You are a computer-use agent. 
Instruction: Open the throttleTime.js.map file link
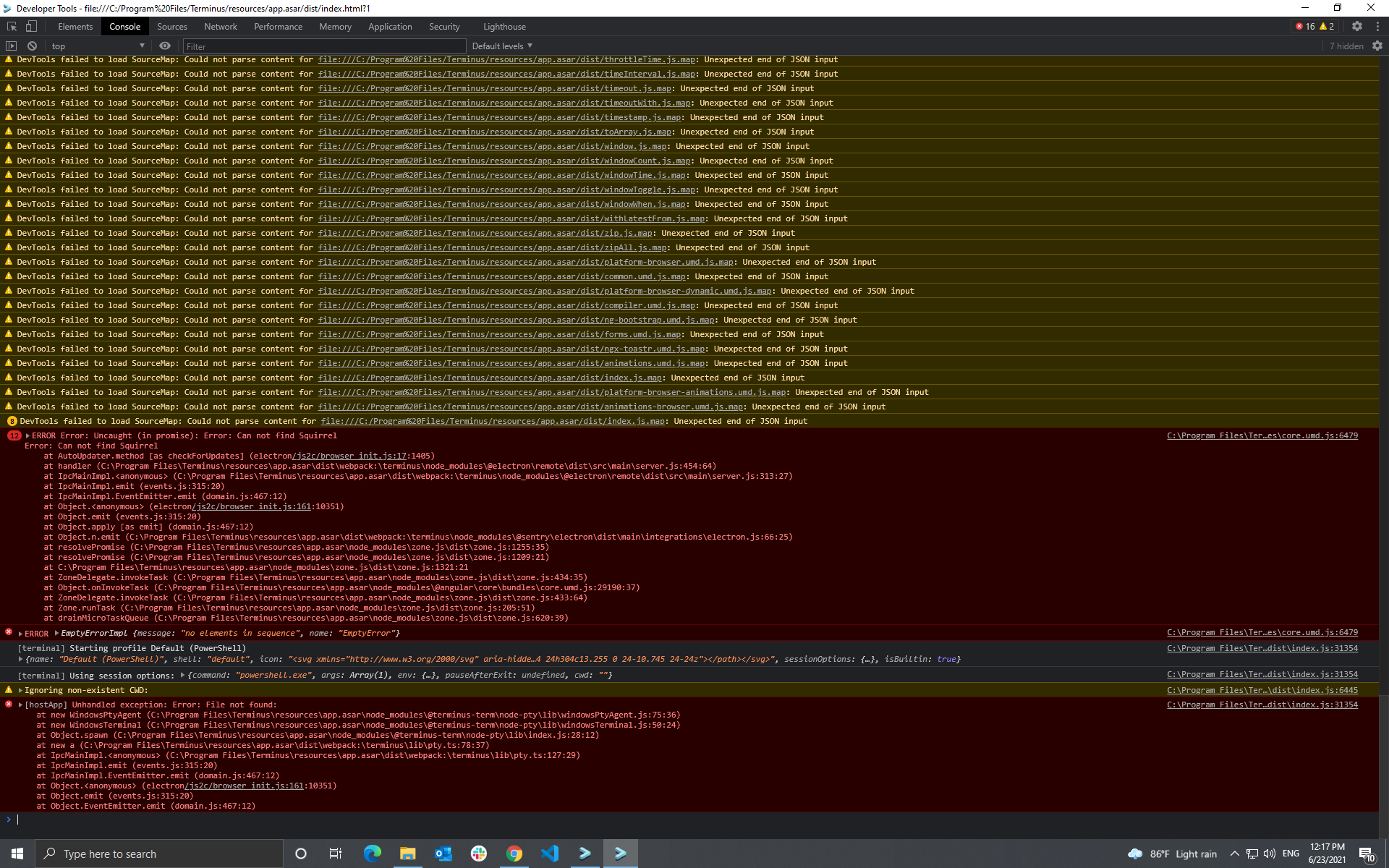click(506, 59)
